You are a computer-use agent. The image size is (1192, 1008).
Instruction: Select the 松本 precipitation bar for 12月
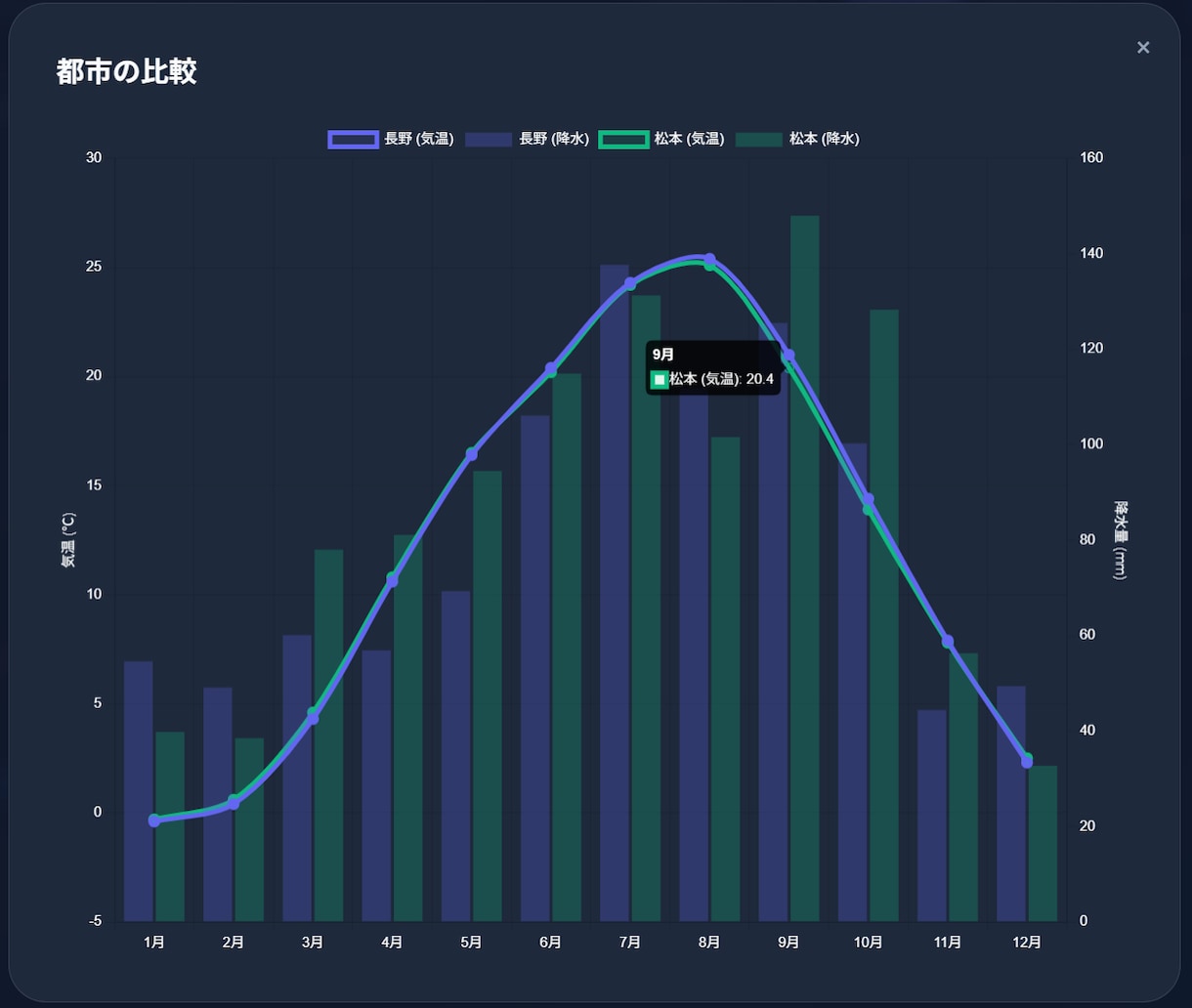pos(1043,844)
